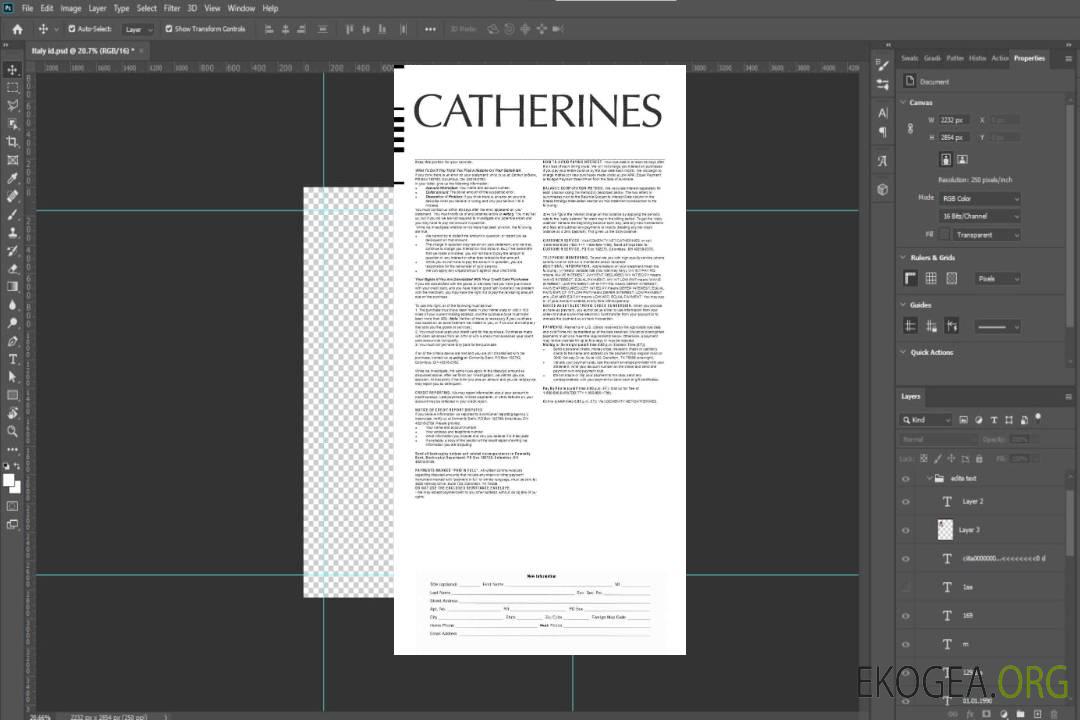Image resolution: width=1080 pixels, height=720 pixels.
Task: Select the Path Selection arrow tool
Action: click(x=12, y=377)
